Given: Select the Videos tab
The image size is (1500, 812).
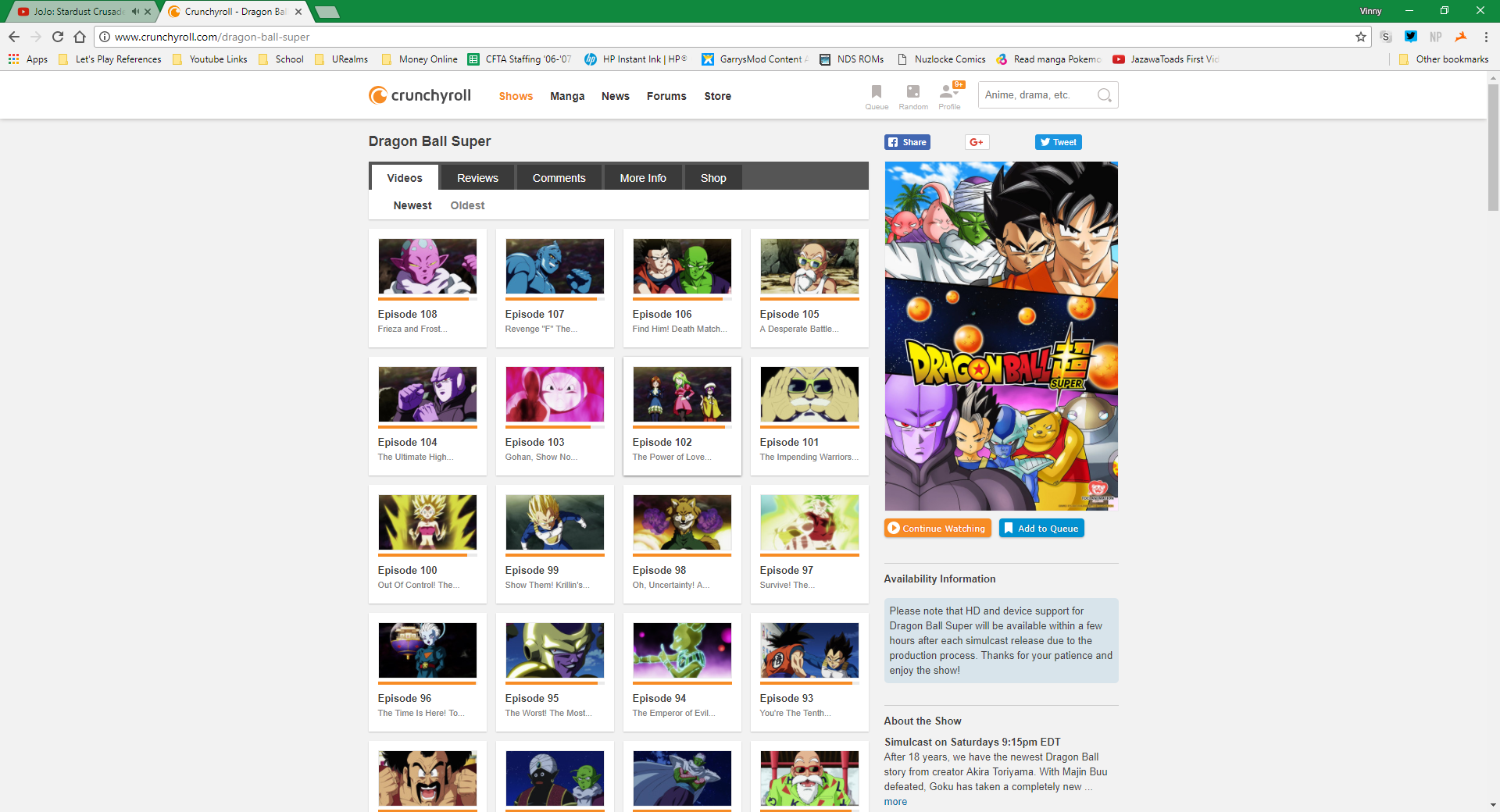Looking at the screenshot, I should click(x=405, y=178).
